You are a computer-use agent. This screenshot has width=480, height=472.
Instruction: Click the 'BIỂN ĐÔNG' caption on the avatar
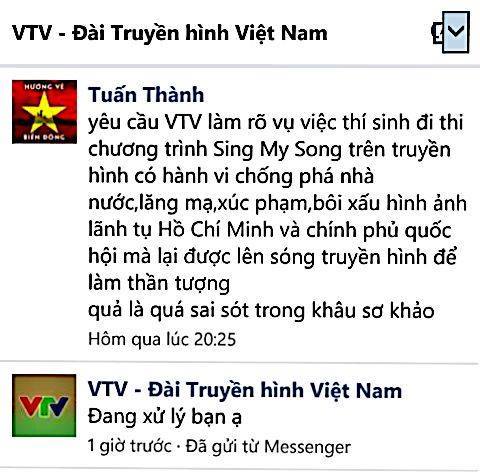point(44,137)
